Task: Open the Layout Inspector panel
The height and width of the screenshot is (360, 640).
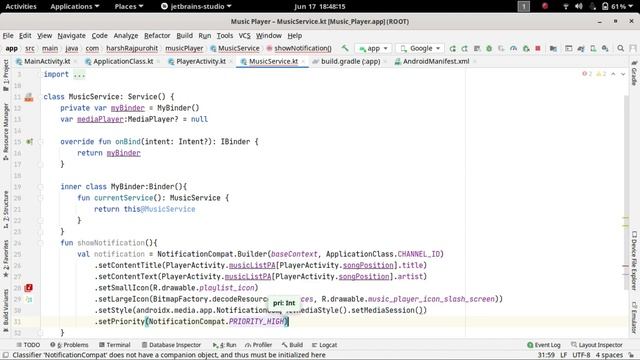Action: tap(596, 345)
